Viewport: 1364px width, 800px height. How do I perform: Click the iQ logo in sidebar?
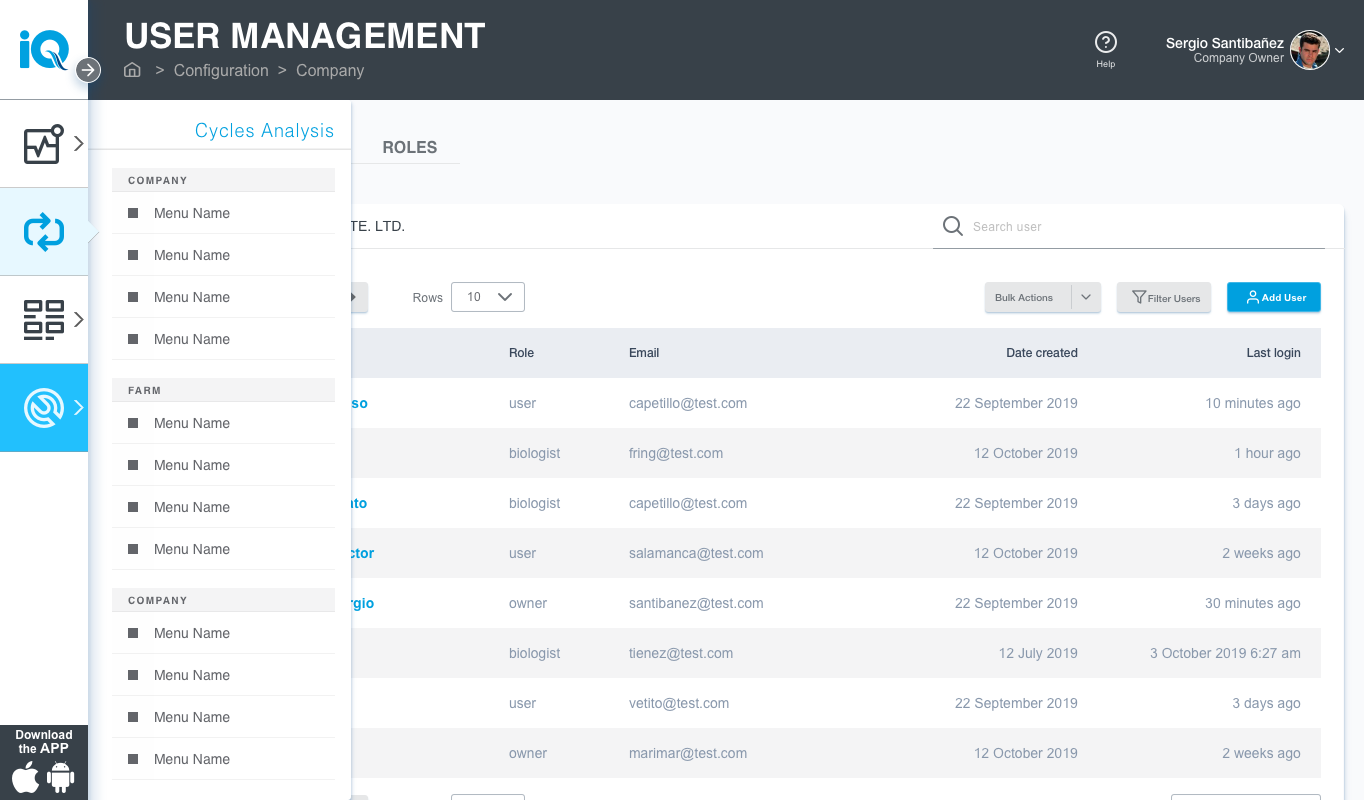tap(43, 48)
